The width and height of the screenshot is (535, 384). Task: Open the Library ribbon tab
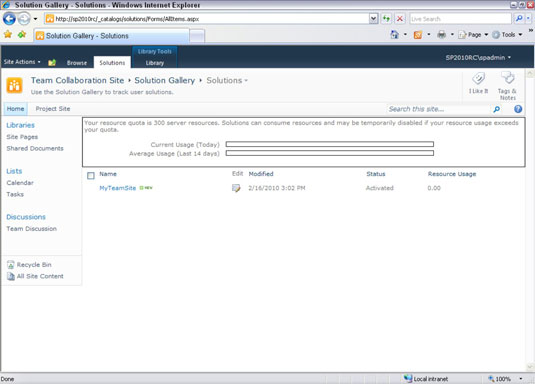[x=155, y=63]
